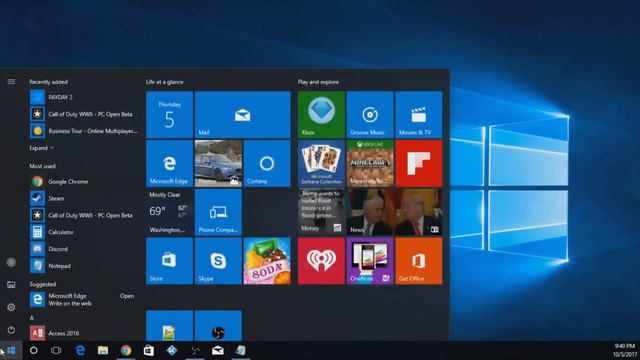Open the Money news tile
The width and height of the screenshot is (640, 360).
(x=321, y=212)
